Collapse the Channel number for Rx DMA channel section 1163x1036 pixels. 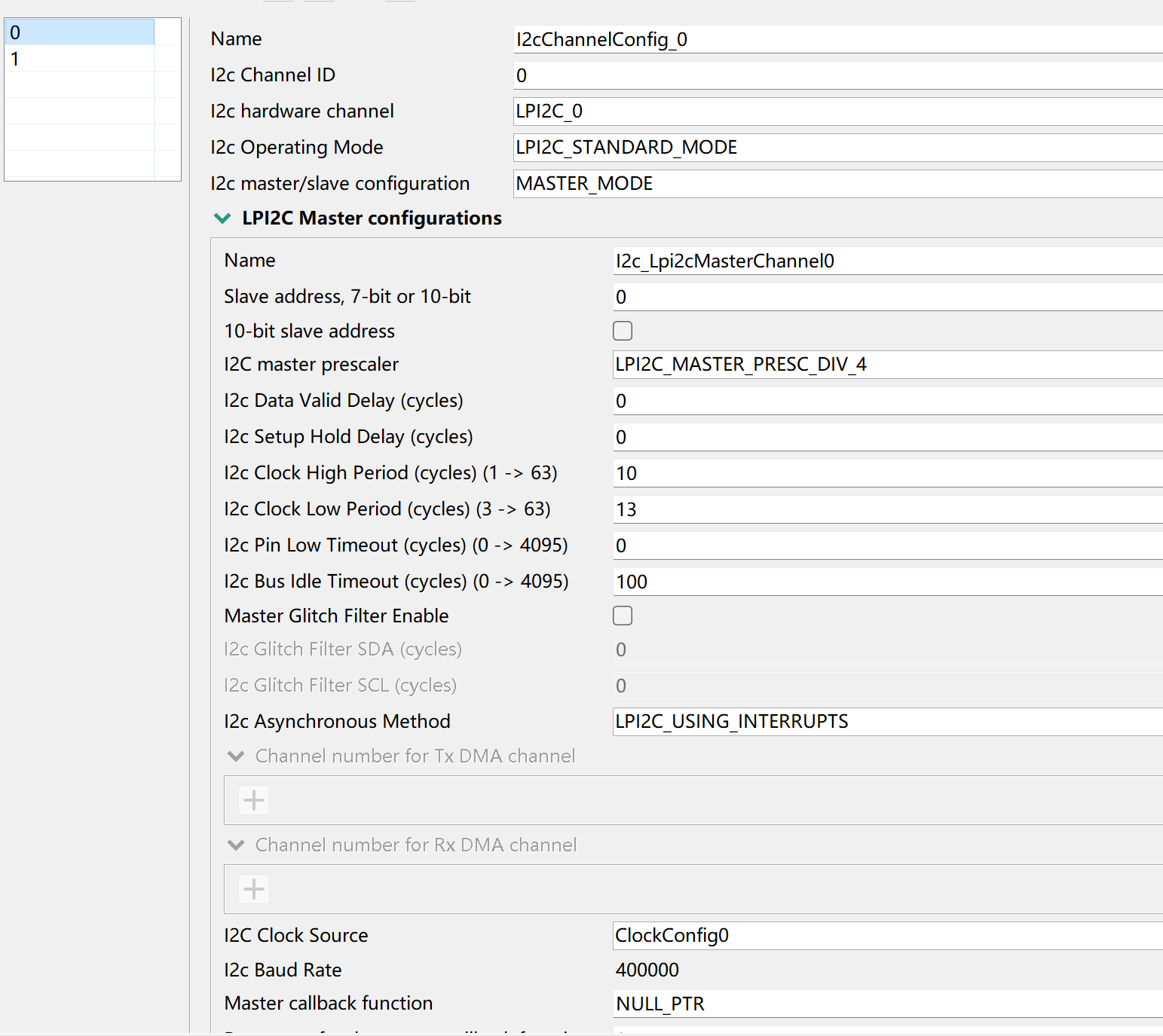[236, 845]
